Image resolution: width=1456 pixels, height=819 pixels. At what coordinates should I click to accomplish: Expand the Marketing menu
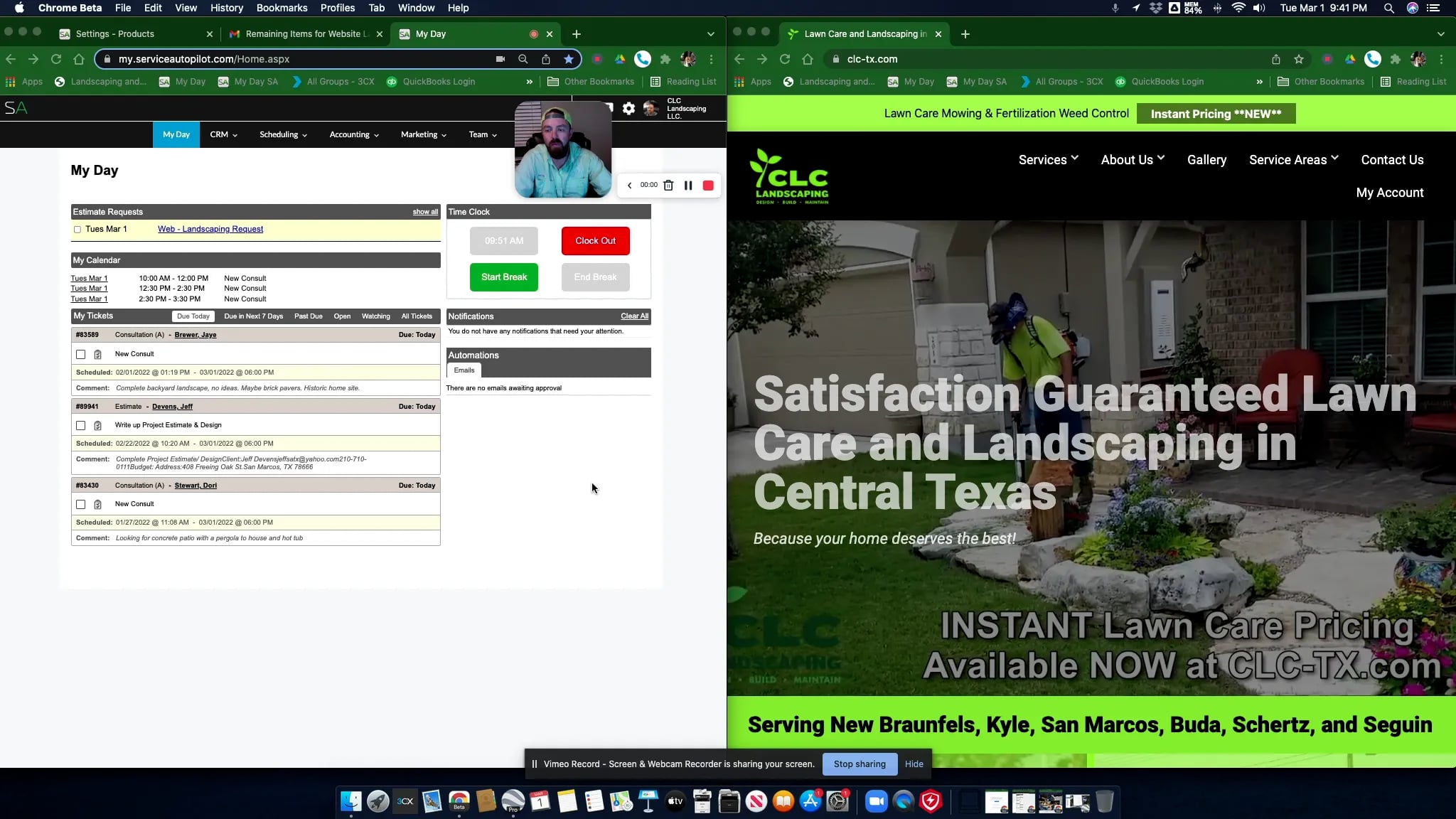(x=424, y=134)
